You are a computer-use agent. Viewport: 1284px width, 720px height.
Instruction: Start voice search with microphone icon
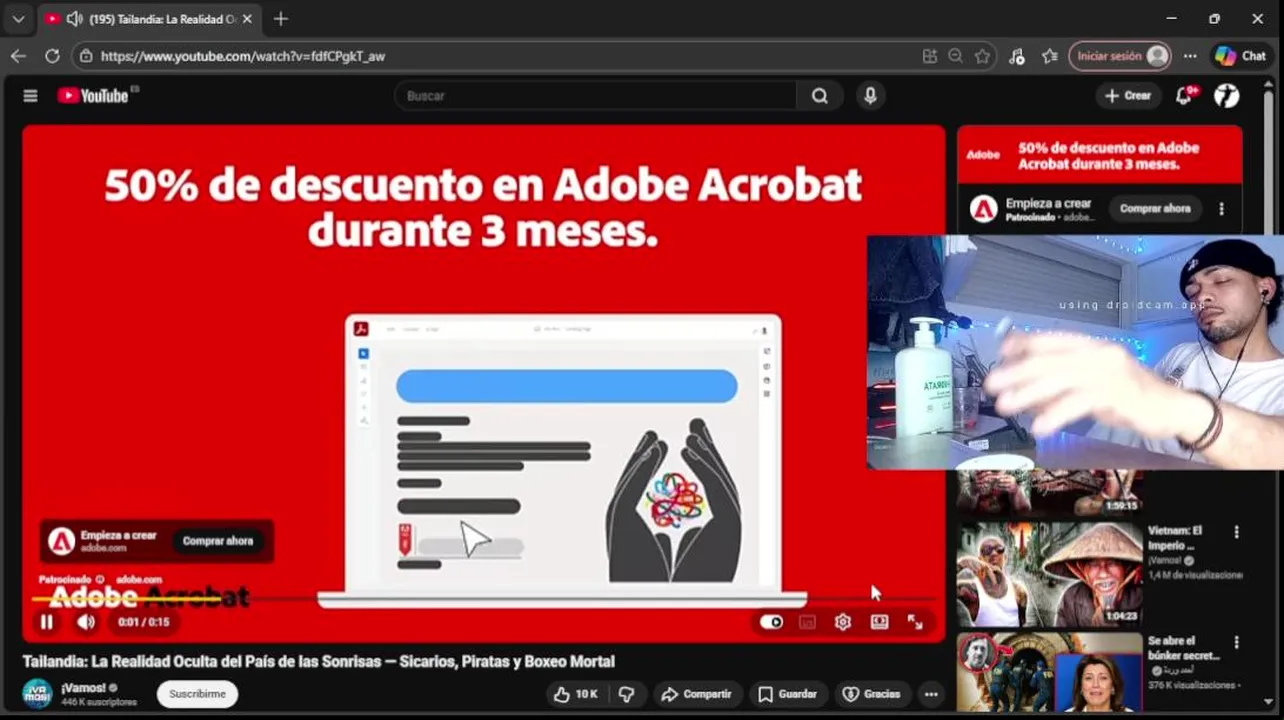click(x=870, y=96)
